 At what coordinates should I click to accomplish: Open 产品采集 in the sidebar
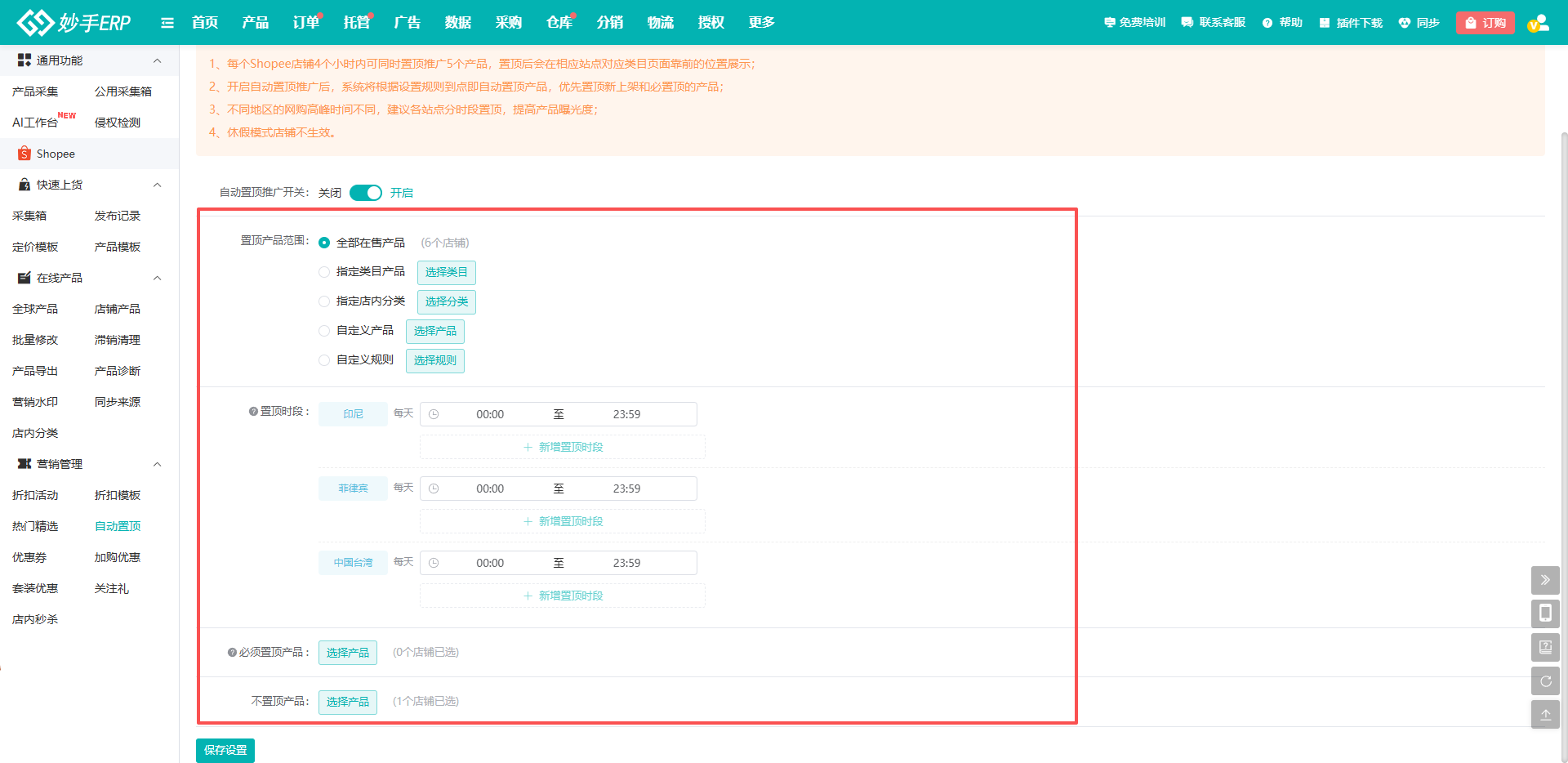pos(35,91)
